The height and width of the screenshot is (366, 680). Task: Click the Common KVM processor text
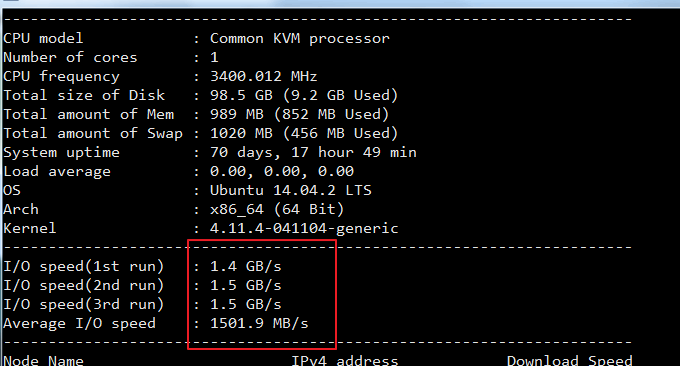click(x=300, y=39)
